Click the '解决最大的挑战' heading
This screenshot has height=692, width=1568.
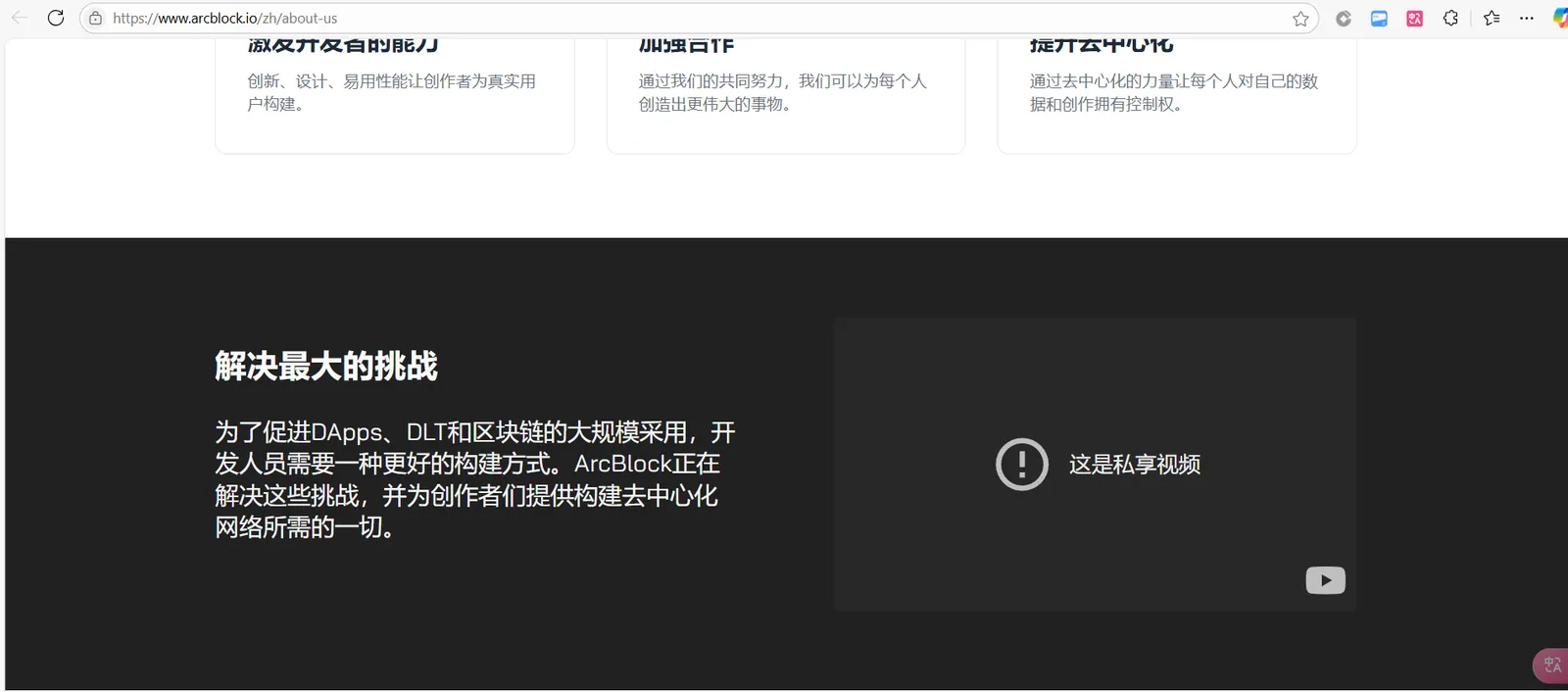(326, 366)
